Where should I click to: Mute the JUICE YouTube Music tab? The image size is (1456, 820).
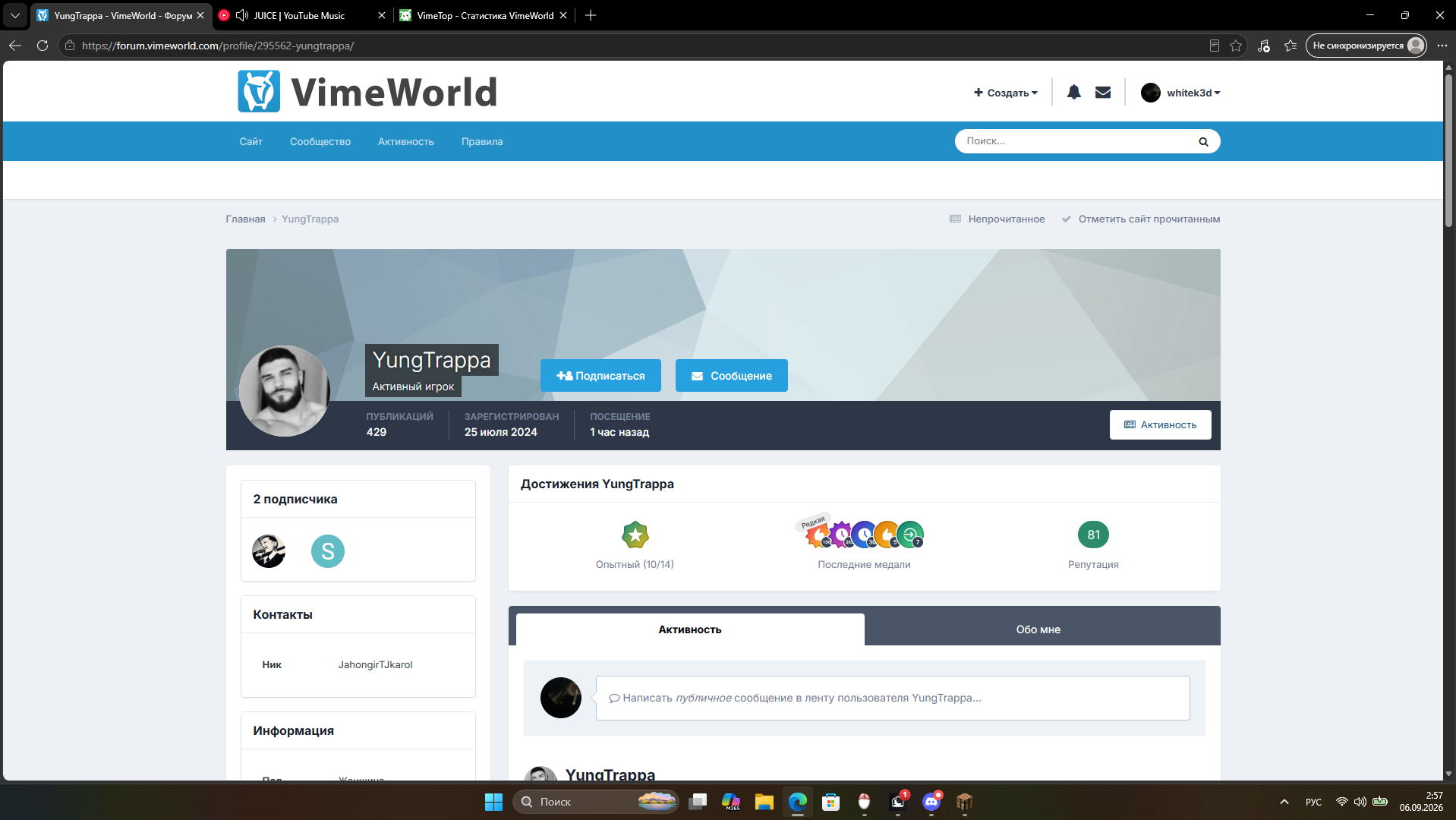pyautogui.click(x=242, y=15)
